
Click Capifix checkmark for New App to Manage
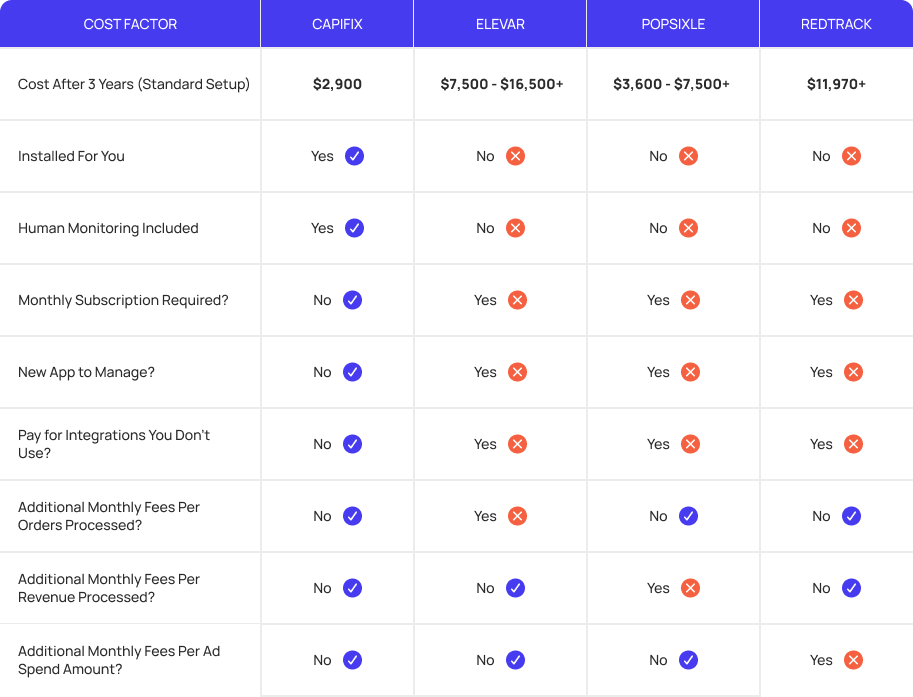pyautogui.click(x=352, y=372)
